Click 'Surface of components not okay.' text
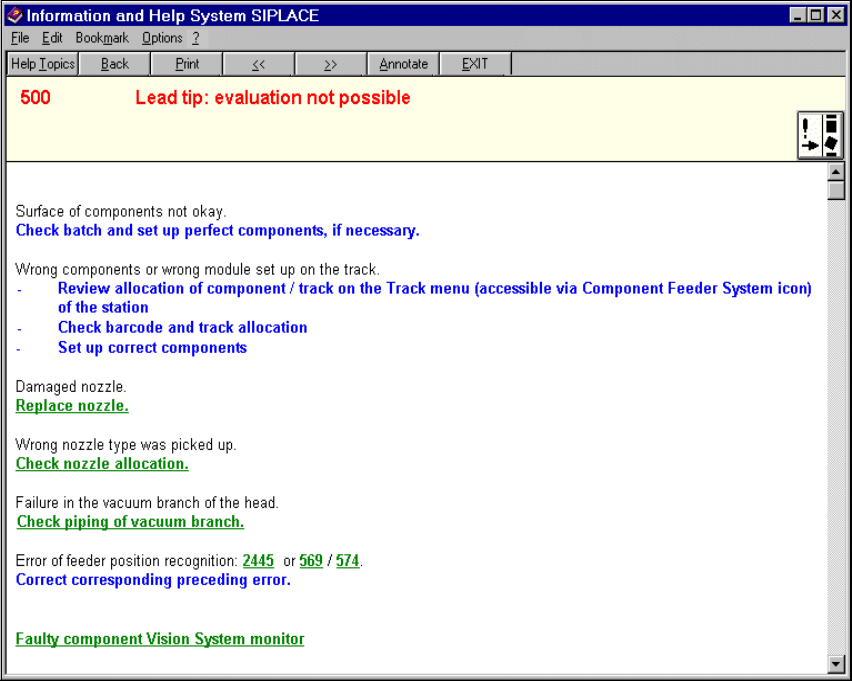852x681 pixels. (x=121, y=211)
